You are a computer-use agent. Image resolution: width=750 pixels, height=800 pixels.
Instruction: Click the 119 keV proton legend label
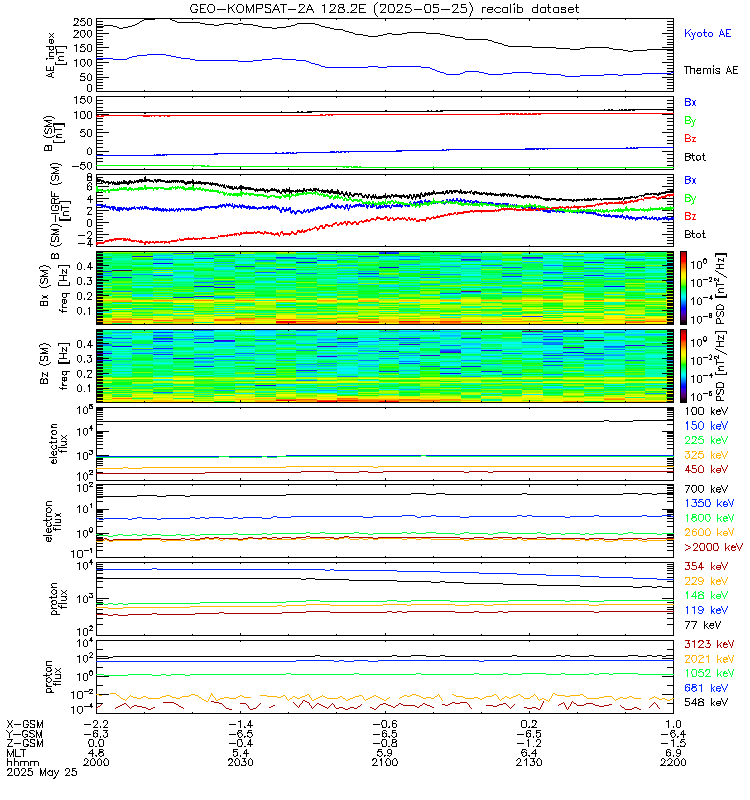click(706, 610)
